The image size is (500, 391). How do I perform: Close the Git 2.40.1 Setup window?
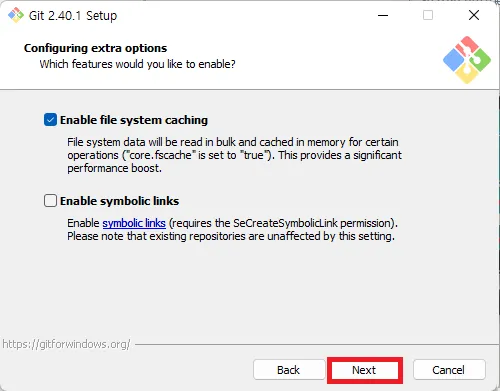point(474,15)
